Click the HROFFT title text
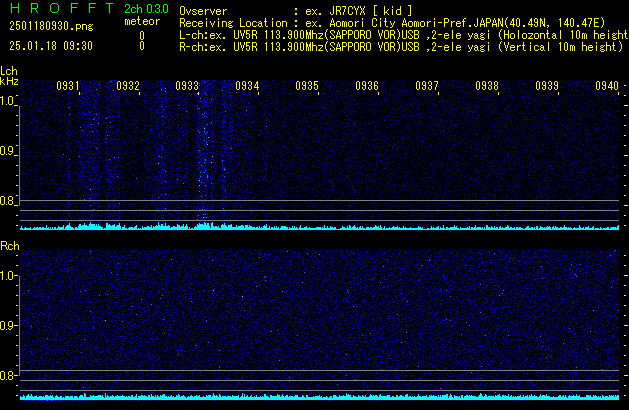Image resolution: width=629 pixels, height=410 pixels. coord(62,8)
